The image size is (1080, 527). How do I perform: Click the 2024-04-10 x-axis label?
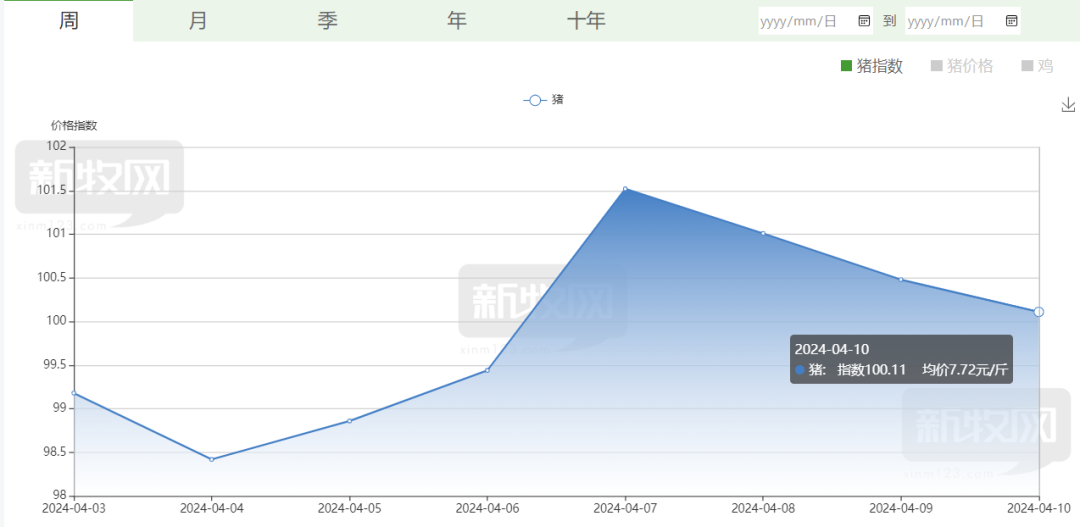pos(1039,508)
